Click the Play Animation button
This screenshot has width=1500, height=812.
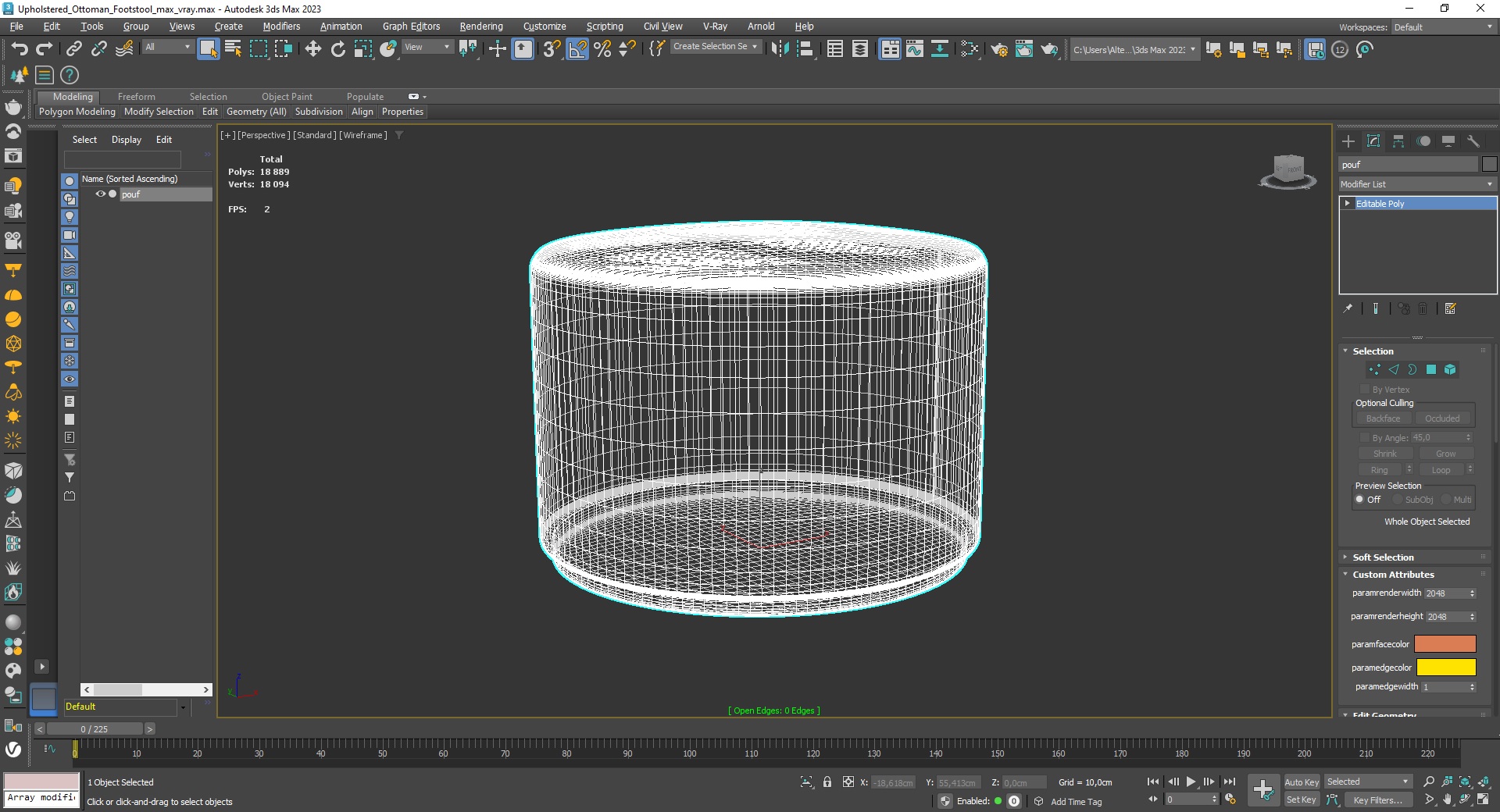(1191, 782)
